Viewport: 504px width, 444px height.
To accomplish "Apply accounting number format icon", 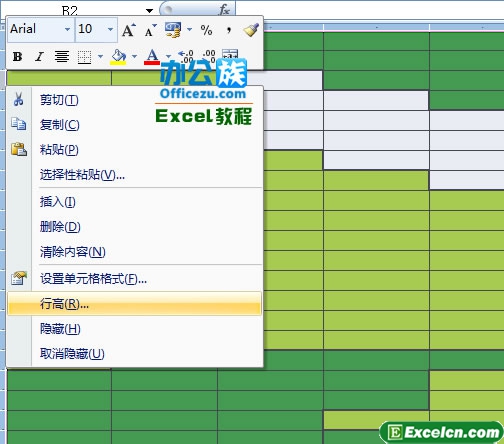I will pyautogui.click(x=173, y=30).
